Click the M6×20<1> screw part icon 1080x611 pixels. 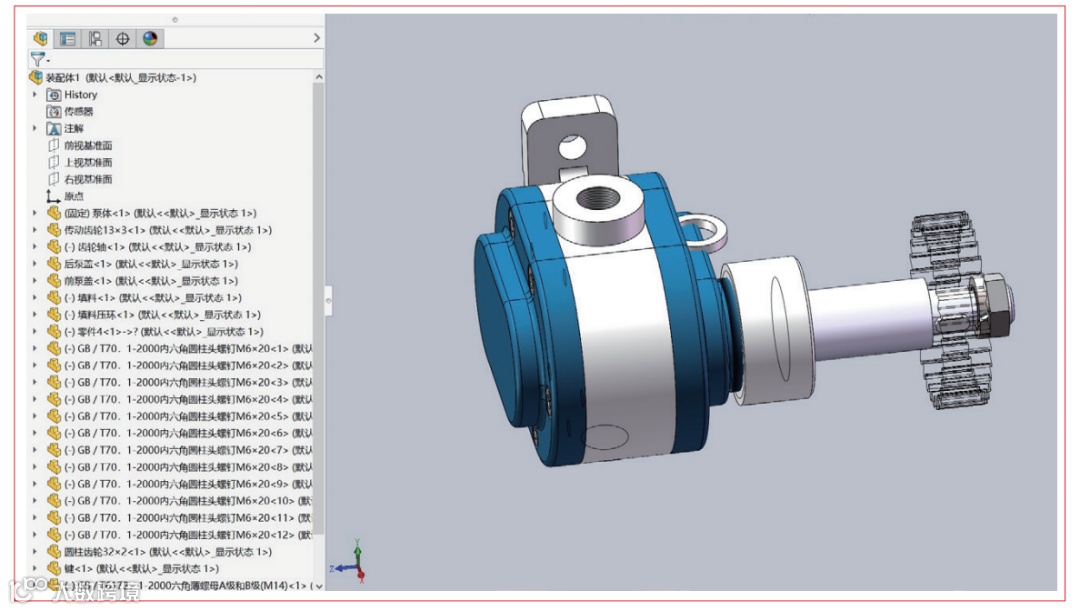(54, 349)
